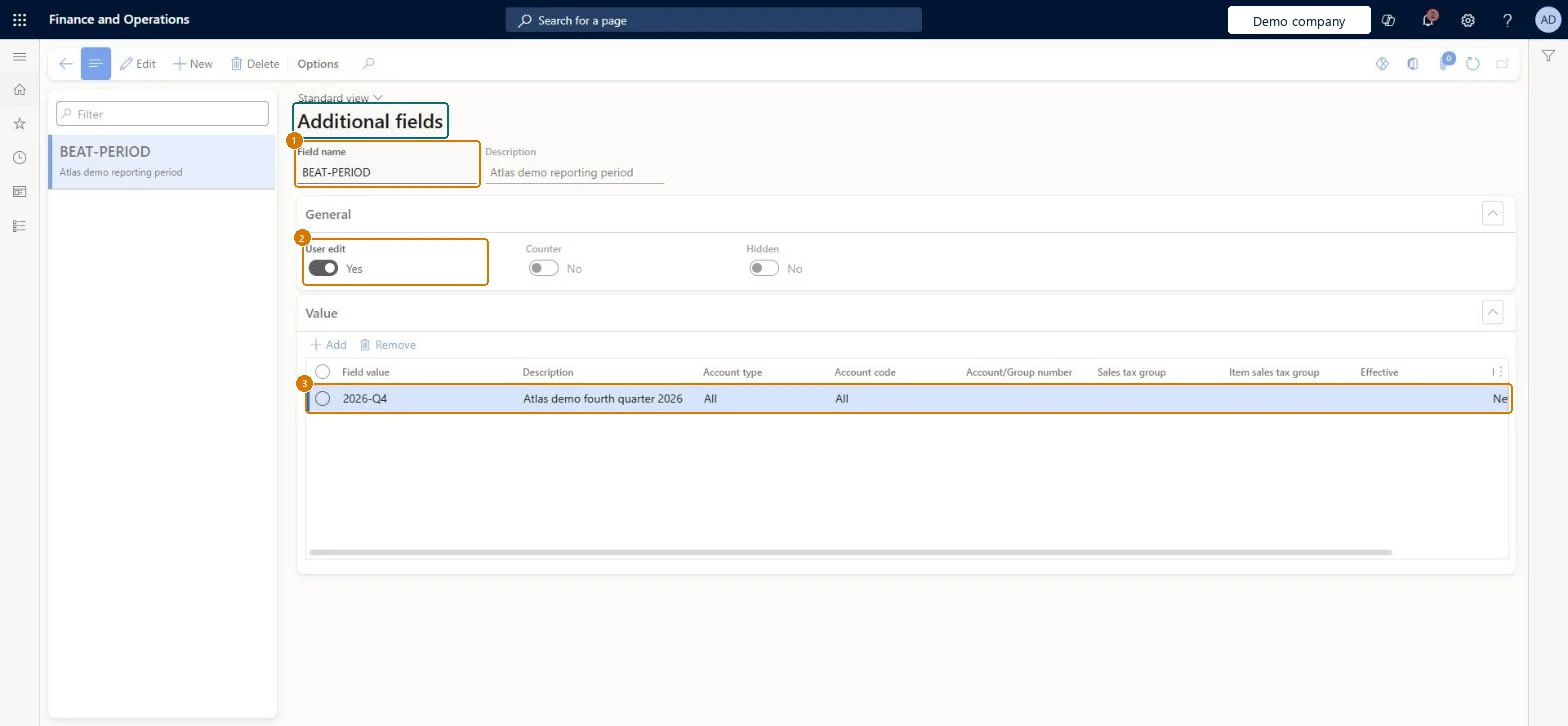Click the Delete button

(255, 64)
